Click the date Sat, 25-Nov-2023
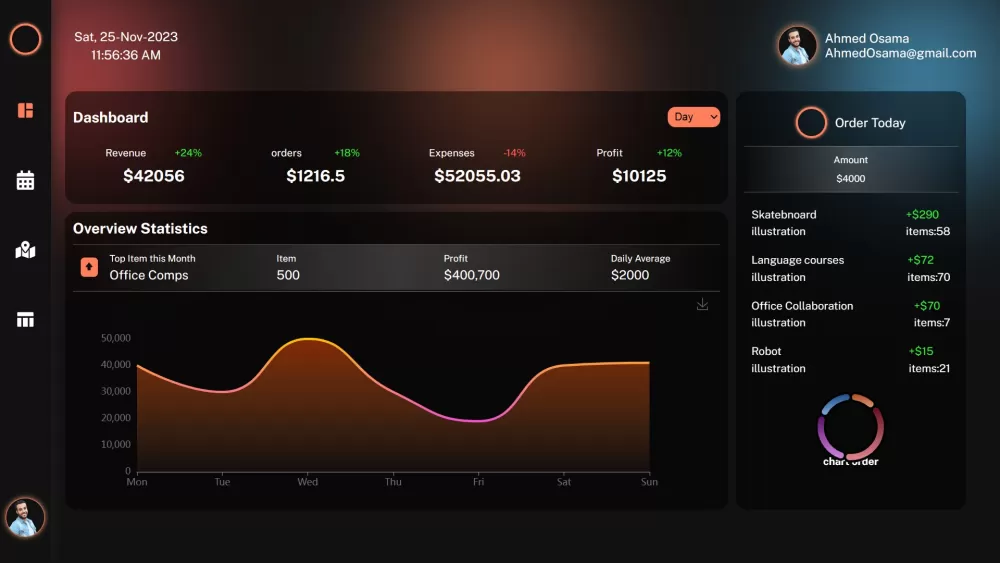 tap(126, 37)
